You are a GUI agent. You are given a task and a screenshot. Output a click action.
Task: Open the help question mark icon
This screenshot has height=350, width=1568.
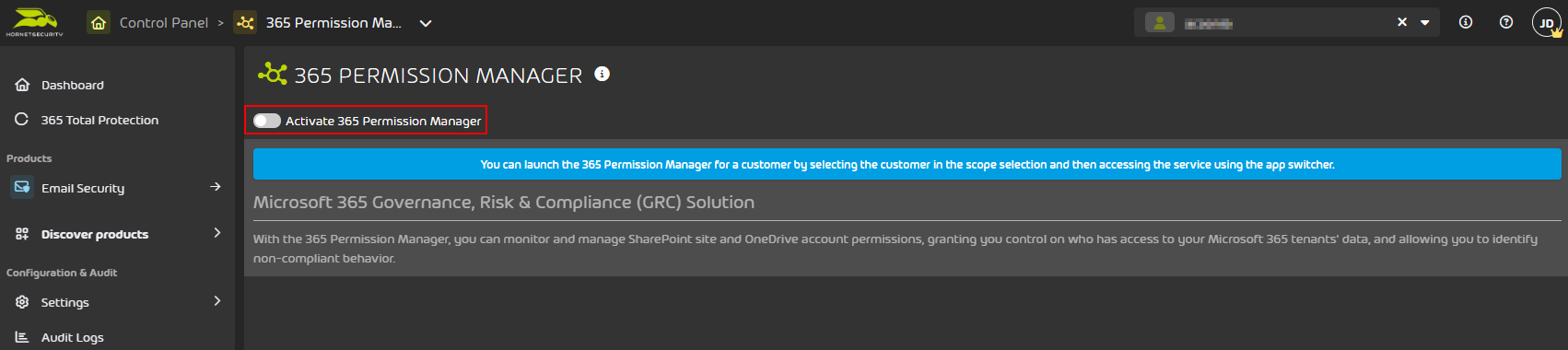tap(1506, 22)
